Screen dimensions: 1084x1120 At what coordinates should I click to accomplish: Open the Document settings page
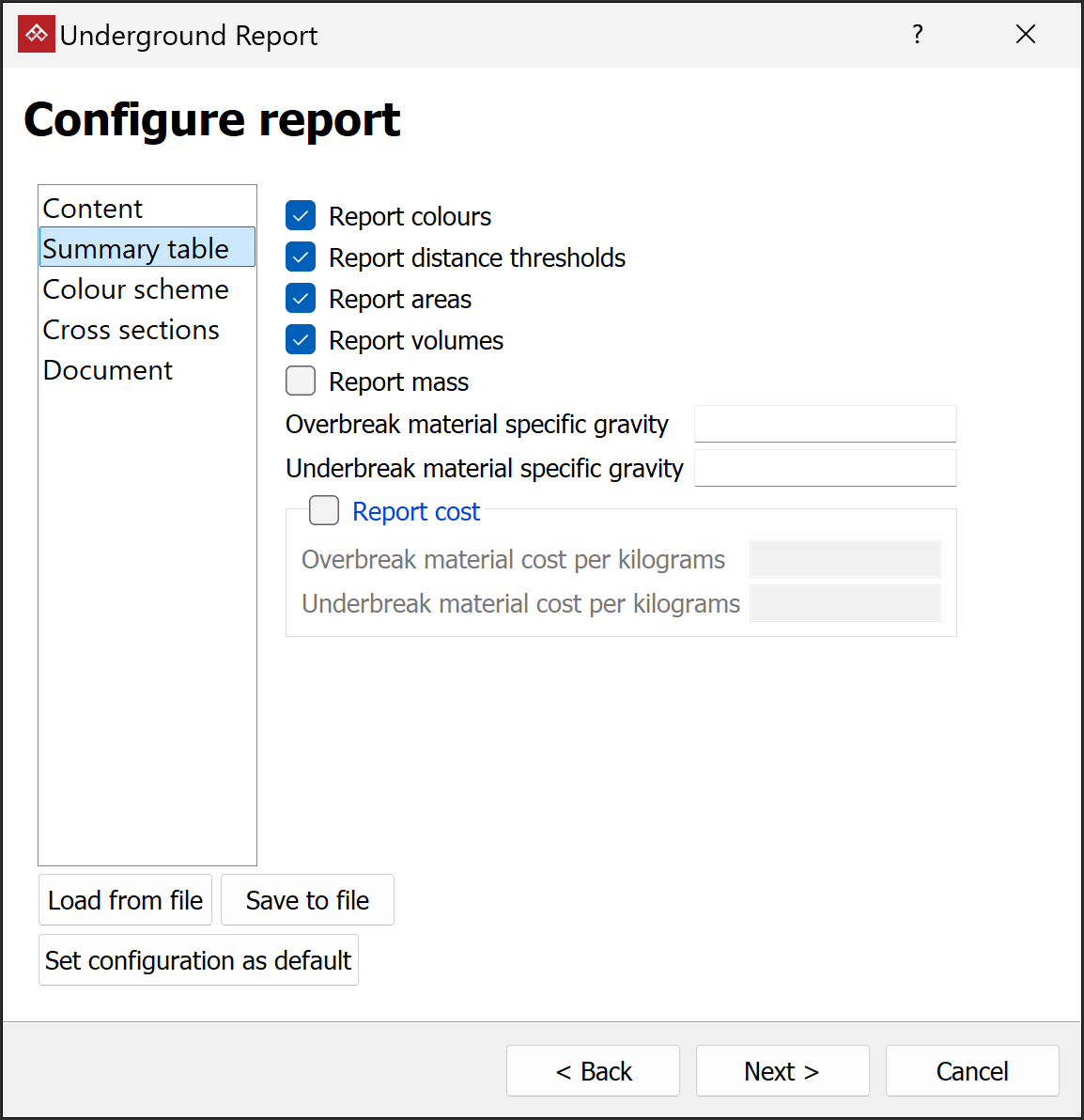[x=108, y=370]
